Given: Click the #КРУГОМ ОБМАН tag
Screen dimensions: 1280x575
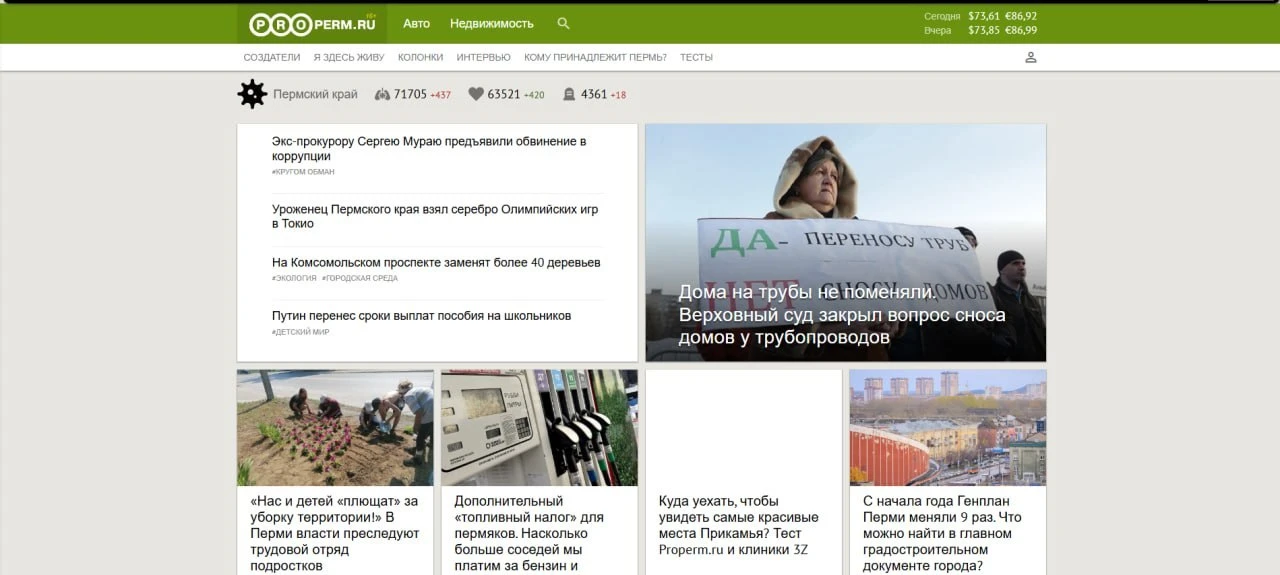Looking at the screenshot, I should (x=303, y=172).
